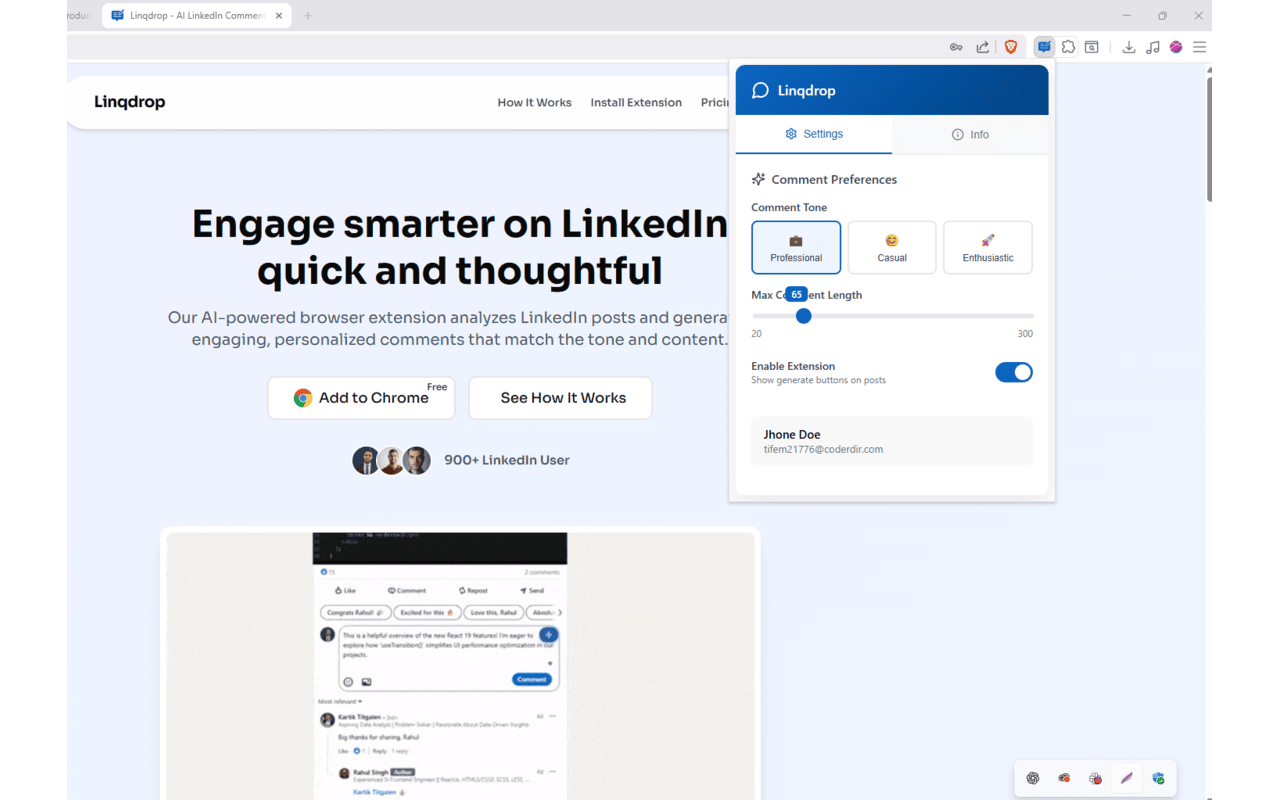1280x800 pixels.
Task: Close the Linqdrop browser tab
Action: click(279, 16)
